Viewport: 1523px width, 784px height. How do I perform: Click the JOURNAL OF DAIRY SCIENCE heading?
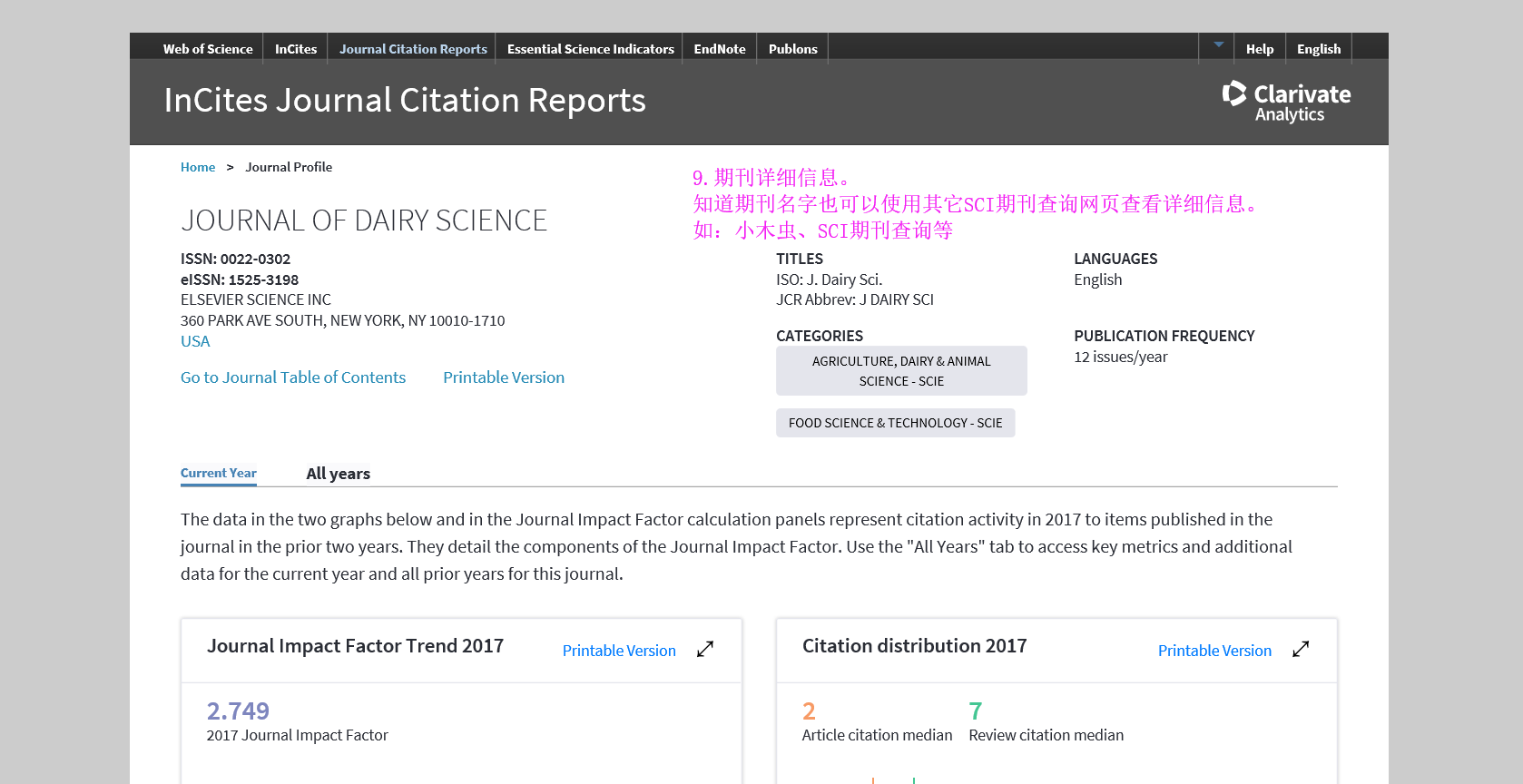pyautogui.click(x=364, y=220)
